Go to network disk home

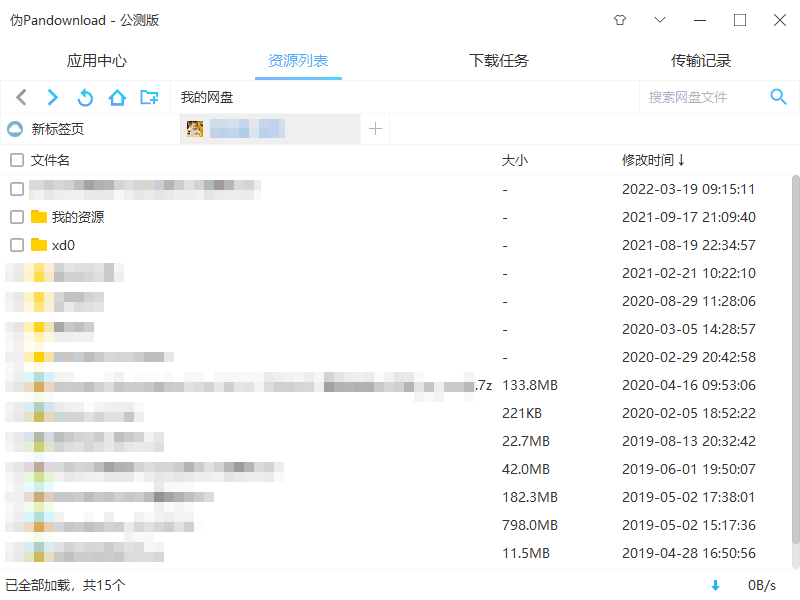pyautogui.click(x=117, y=97)
